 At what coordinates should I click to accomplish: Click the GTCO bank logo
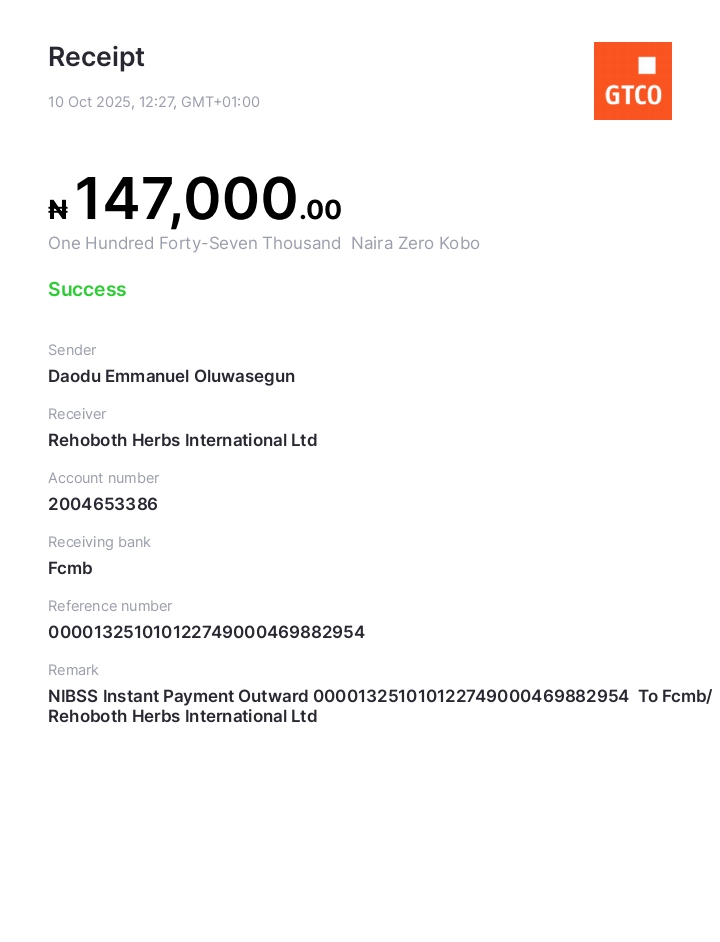pos(632,81)
